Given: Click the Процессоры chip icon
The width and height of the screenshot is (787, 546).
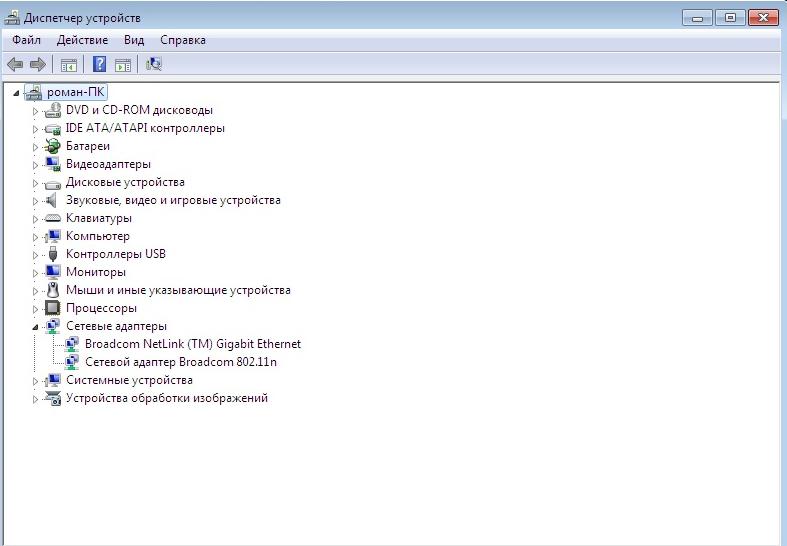Looking at the screenshot, I should tap(52, 308).
